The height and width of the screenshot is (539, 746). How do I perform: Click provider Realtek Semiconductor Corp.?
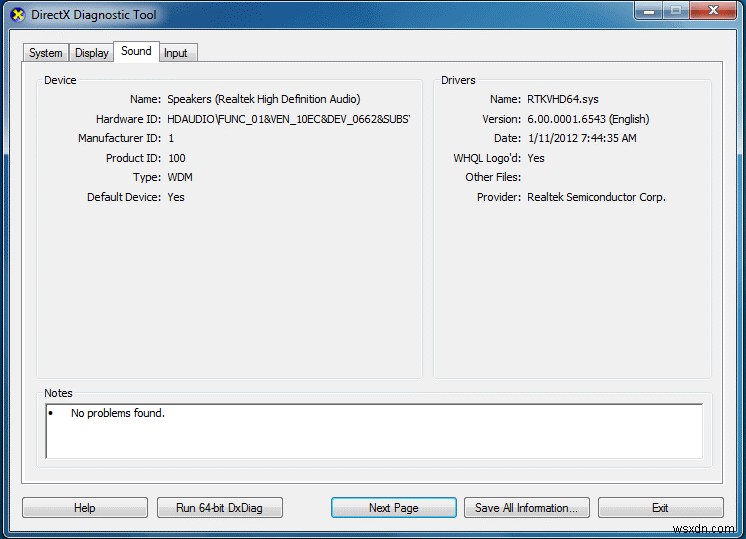(x=596, y=197)
